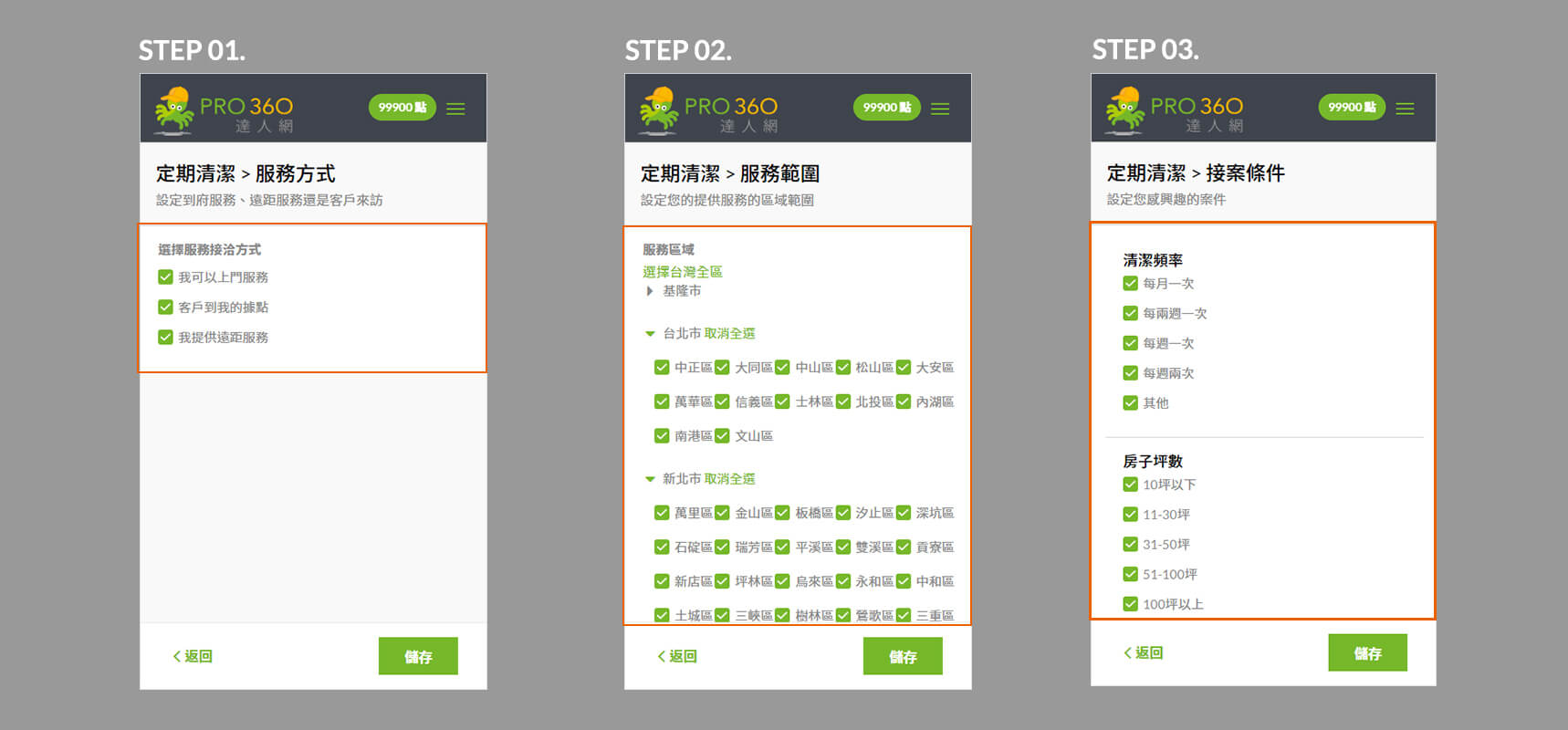Click 99900 點 points badge in Step 01
Image resolution: width=1568 pixels, height=730 pixels.
[x=402, y=108]
